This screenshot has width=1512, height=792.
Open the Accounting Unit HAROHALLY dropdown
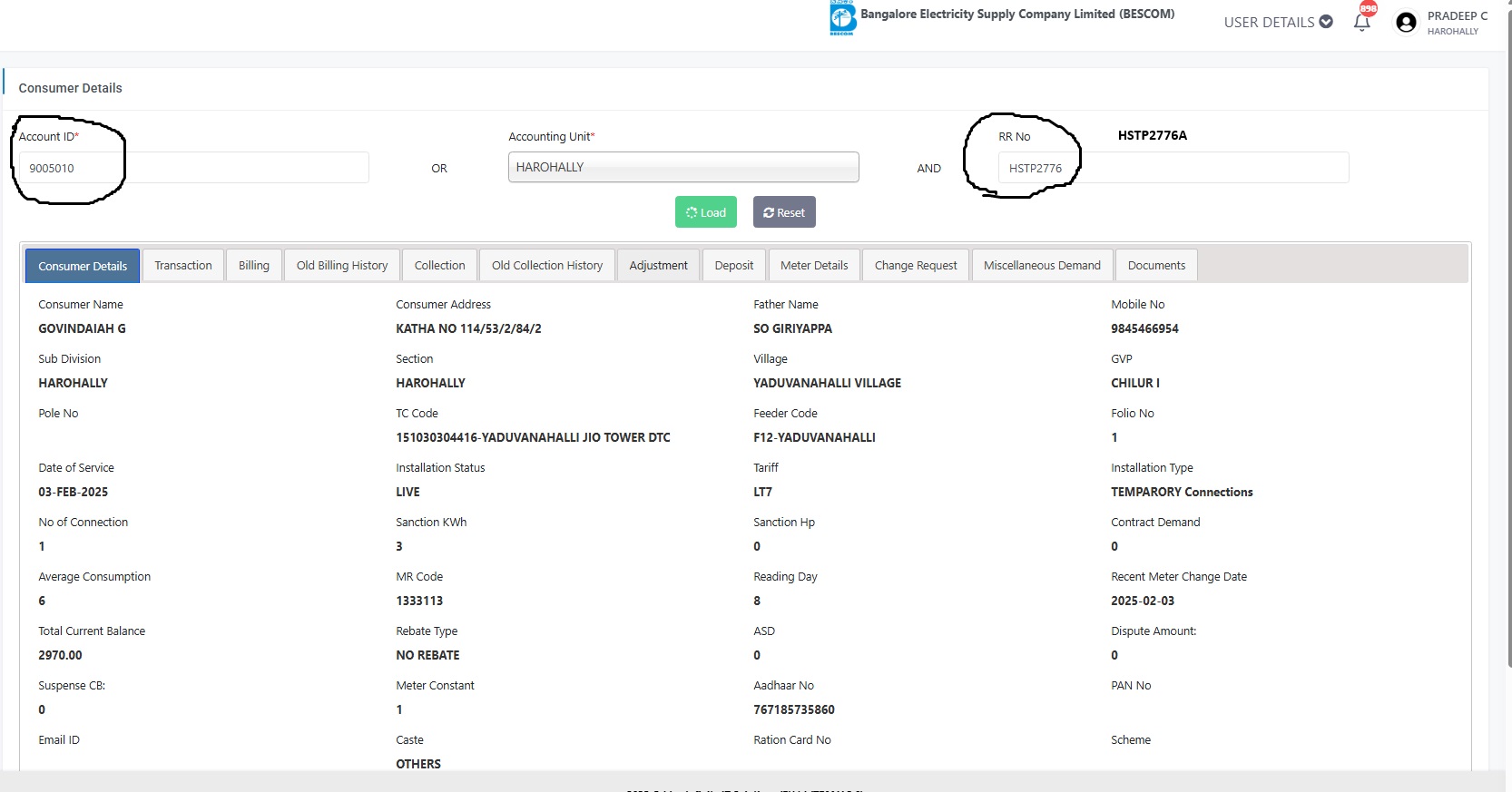click(683, 167)
